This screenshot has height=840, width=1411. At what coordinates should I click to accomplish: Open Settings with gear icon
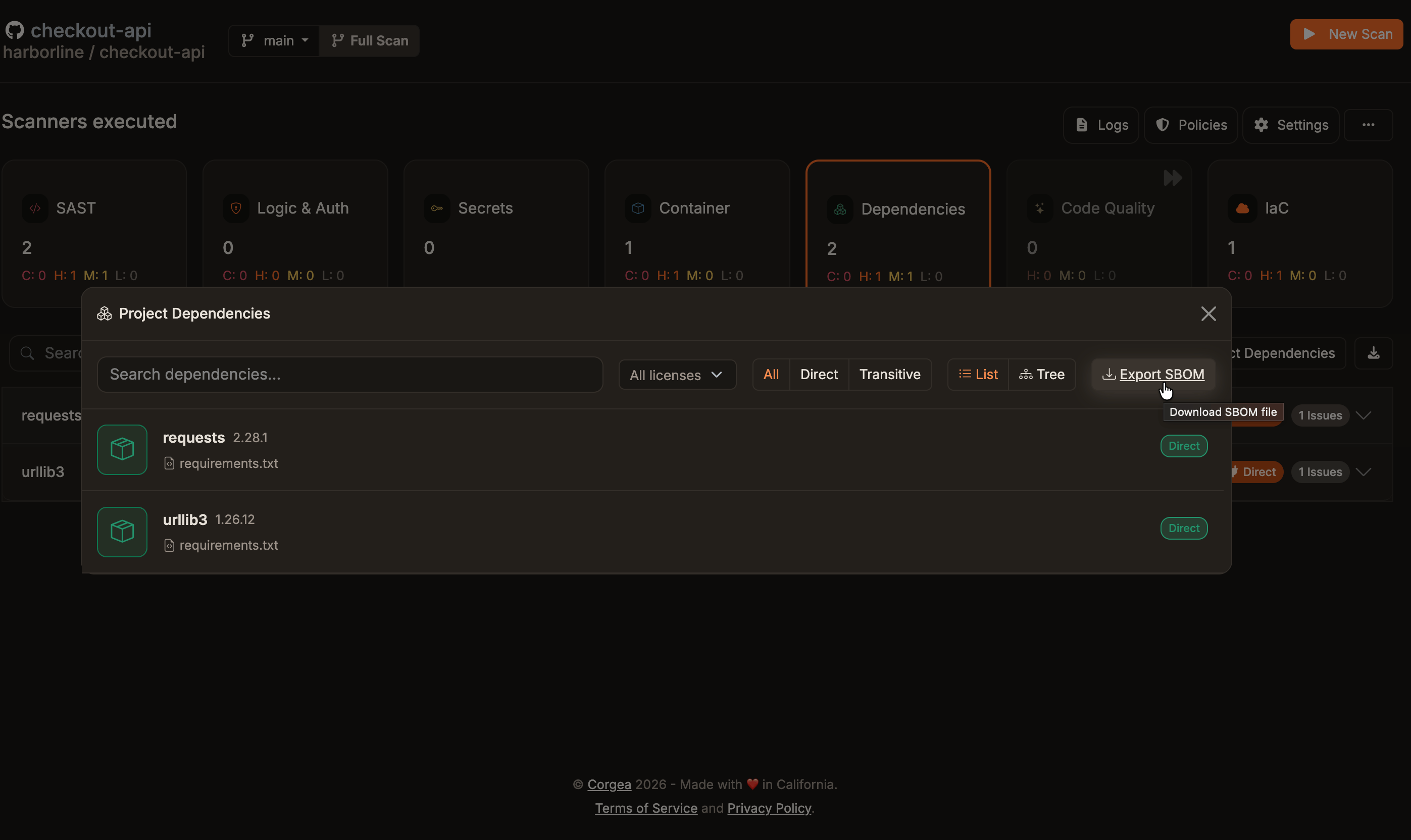(1291, 125)
